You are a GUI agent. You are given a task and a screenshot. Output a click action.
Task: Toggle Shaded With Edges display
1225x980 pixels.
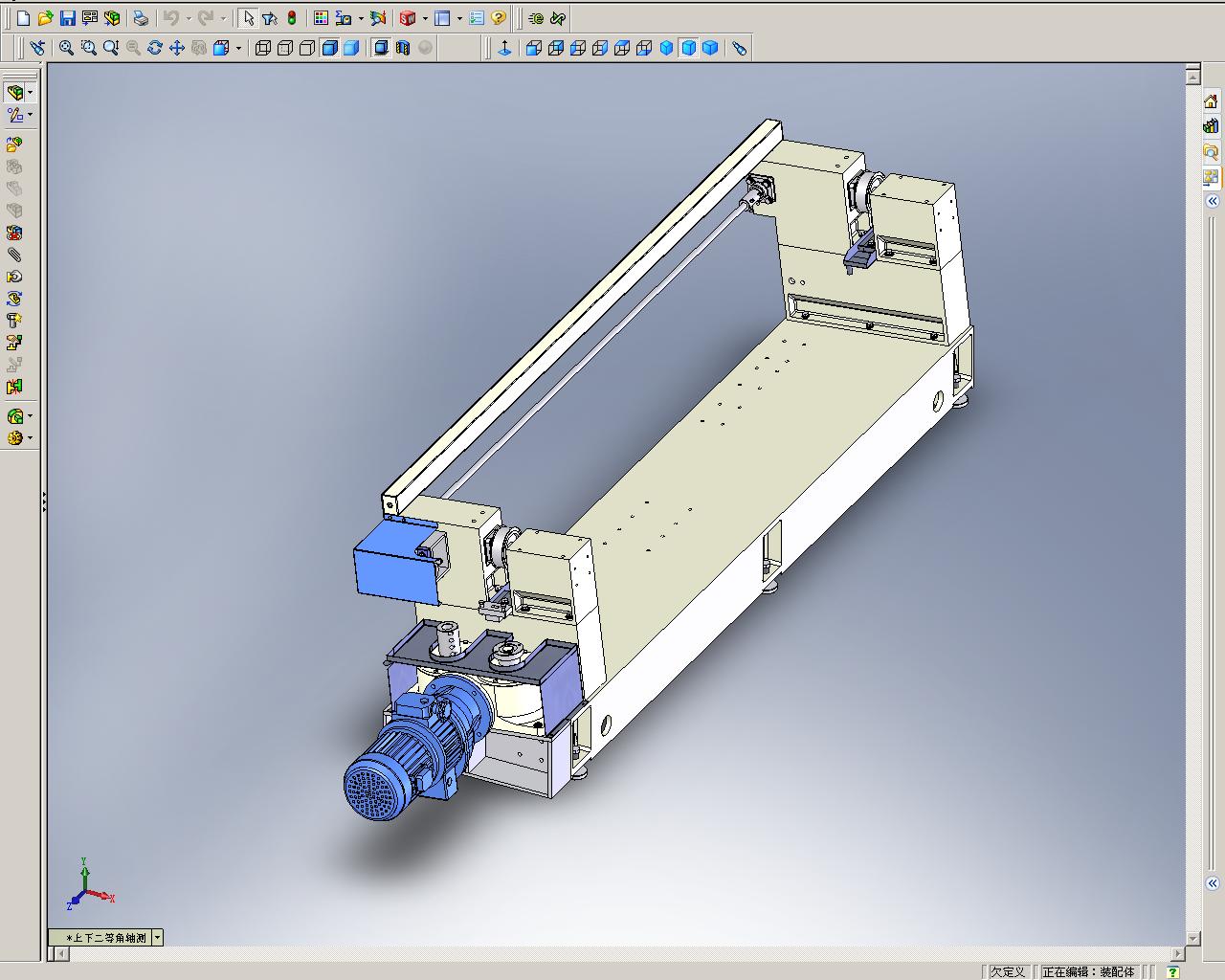[329, 48]
